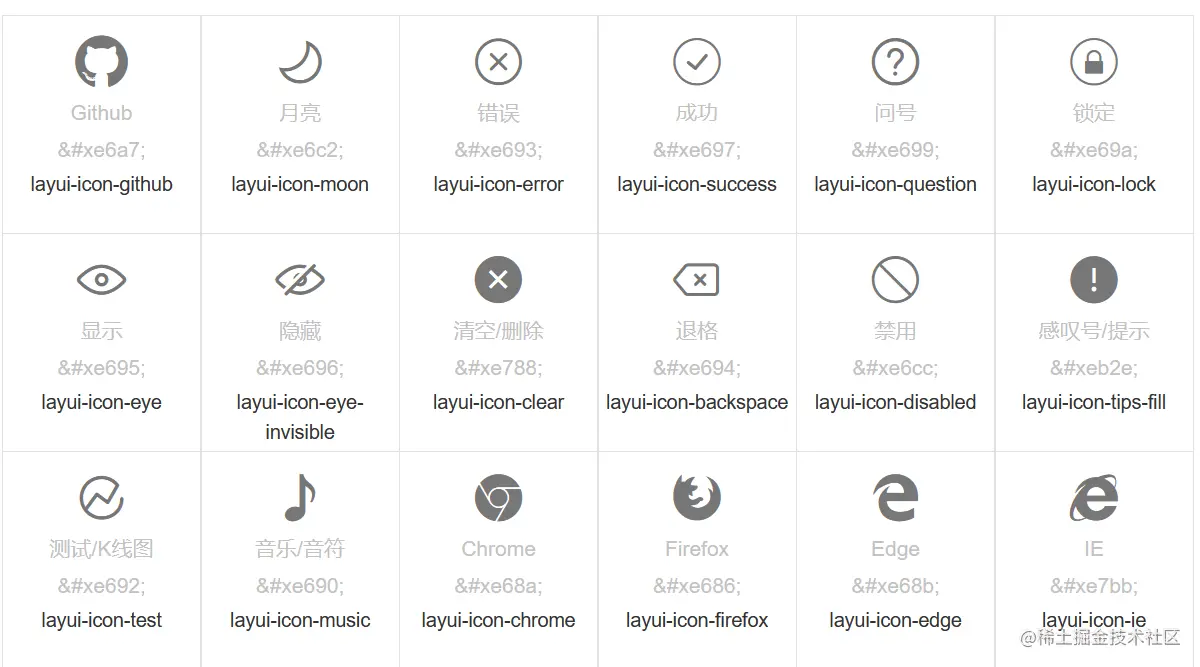
Task: Click the &#xe68a; unicode code
Action: (498, 586)
